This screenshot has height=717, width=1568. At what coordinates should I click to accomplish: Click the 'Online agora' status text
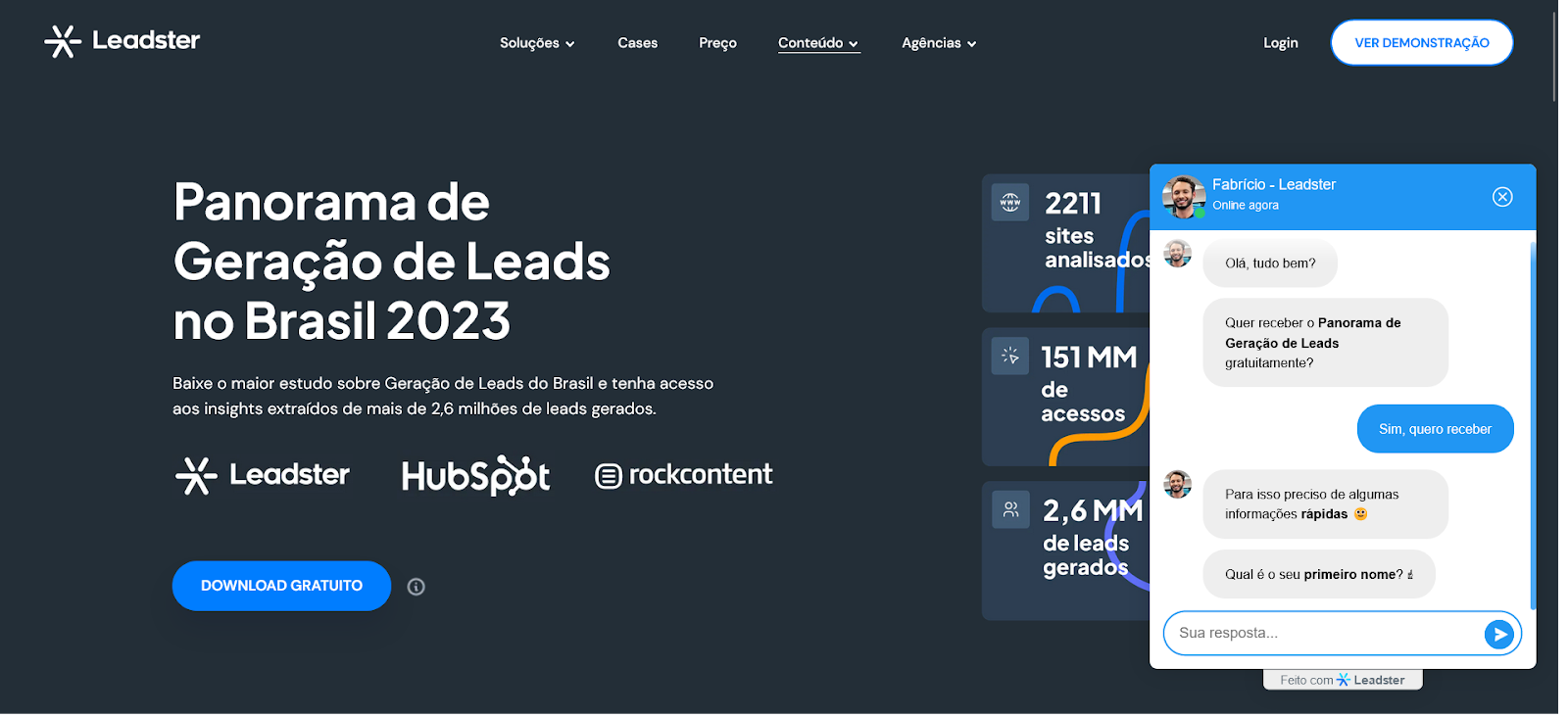(1246, 206)
